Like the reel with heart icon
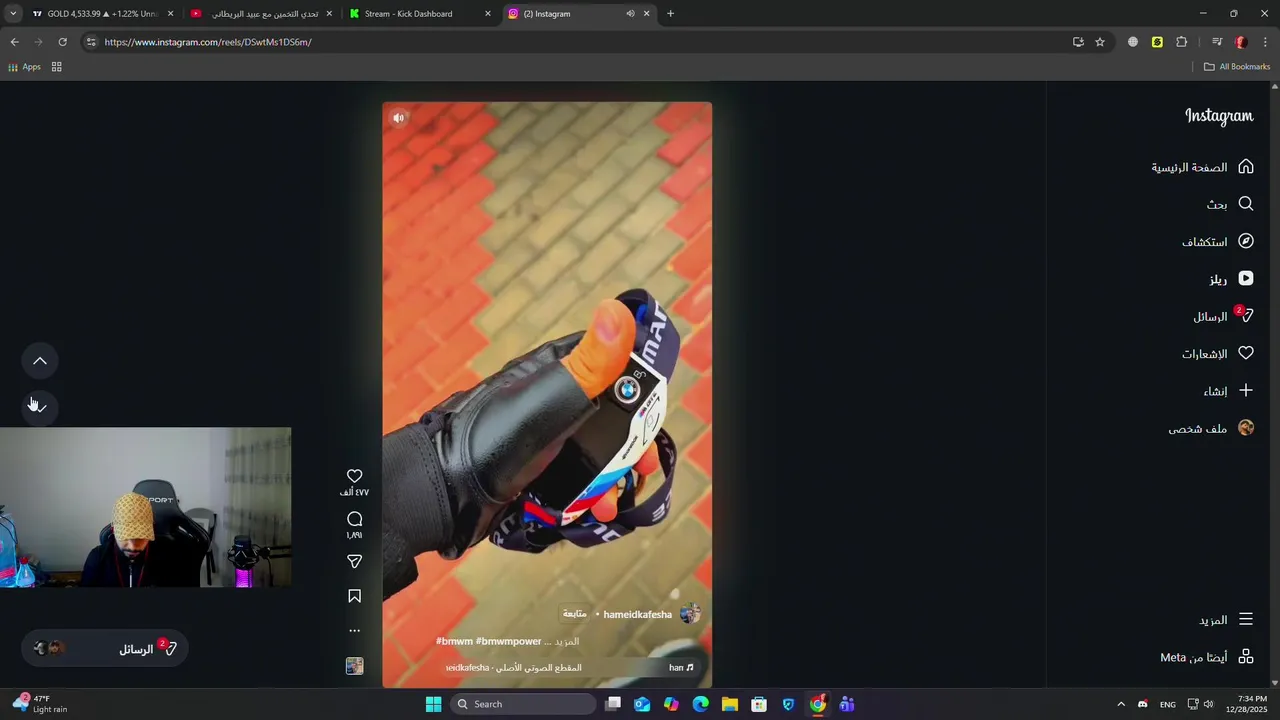 point(354,476)
